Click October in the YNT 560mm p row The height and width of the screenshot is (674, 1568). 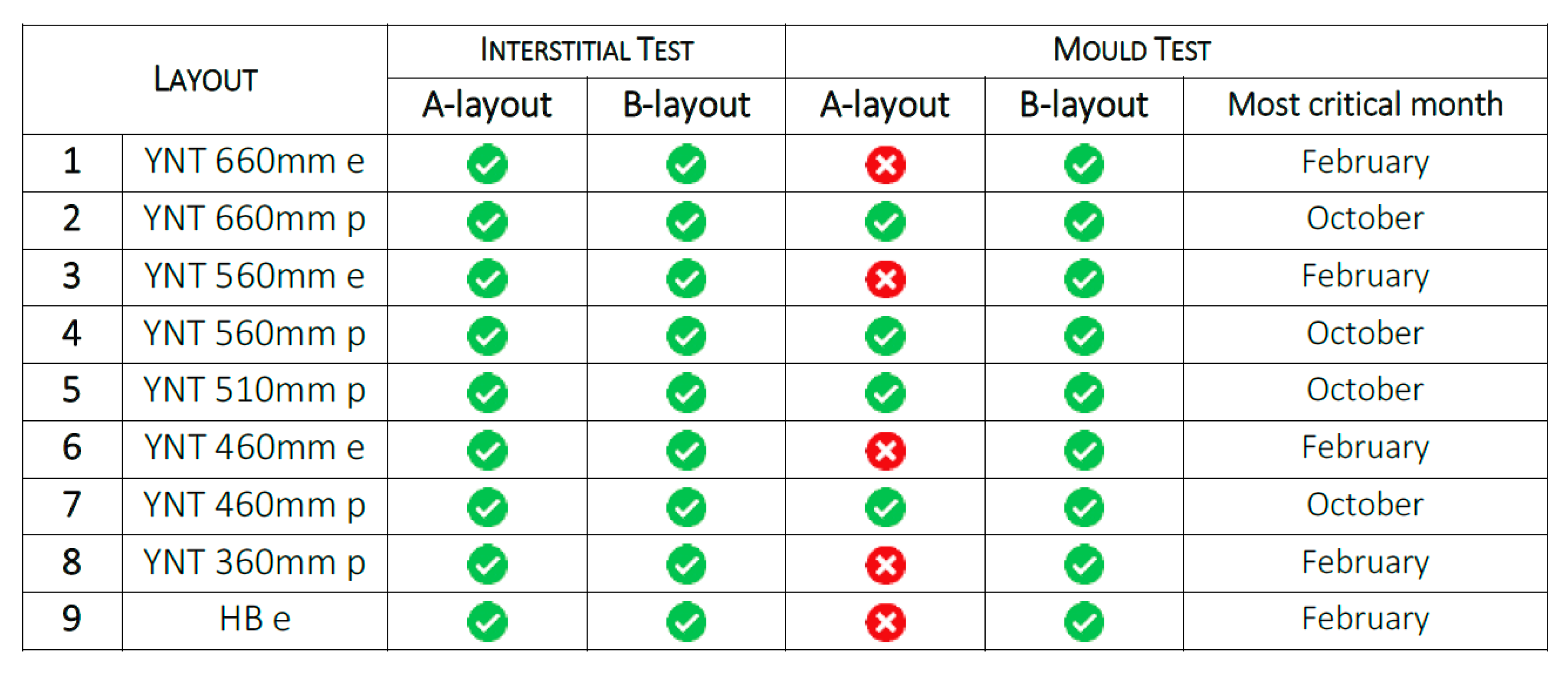pos(1365,334)
